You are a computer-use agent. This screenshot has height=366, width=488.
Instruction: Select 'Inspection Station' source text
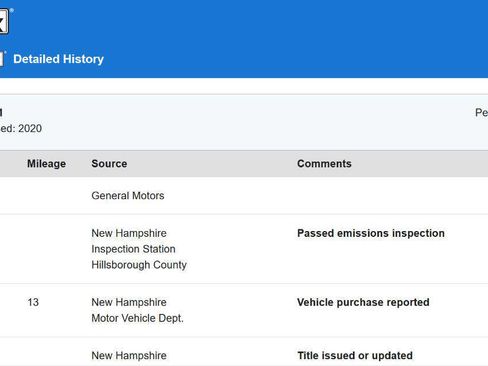pos(133,249)
